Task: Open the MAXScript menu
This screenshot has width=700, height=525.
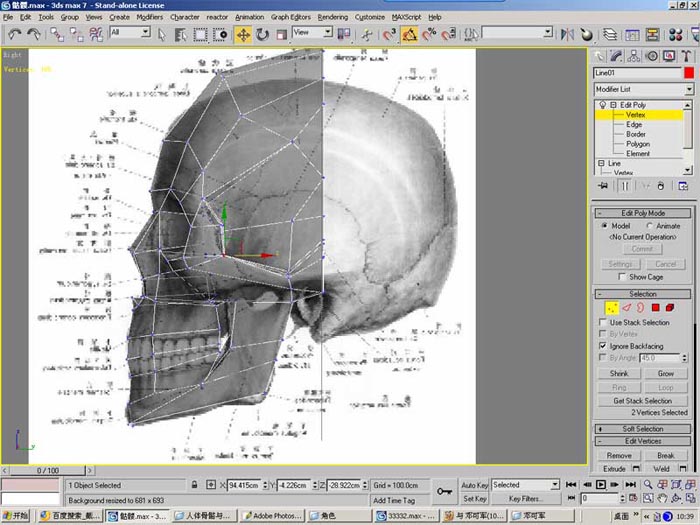Action: click(406, 17)
